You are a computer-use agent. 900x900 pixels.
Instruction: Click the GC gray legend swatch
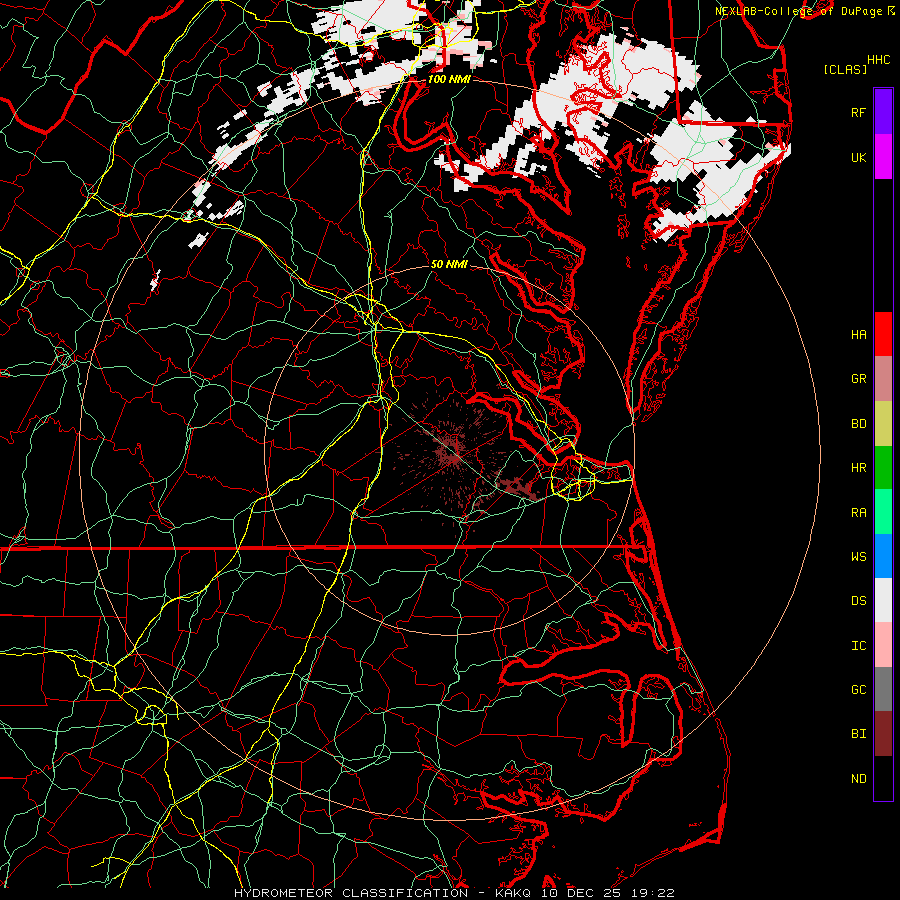tap(883, 689)
